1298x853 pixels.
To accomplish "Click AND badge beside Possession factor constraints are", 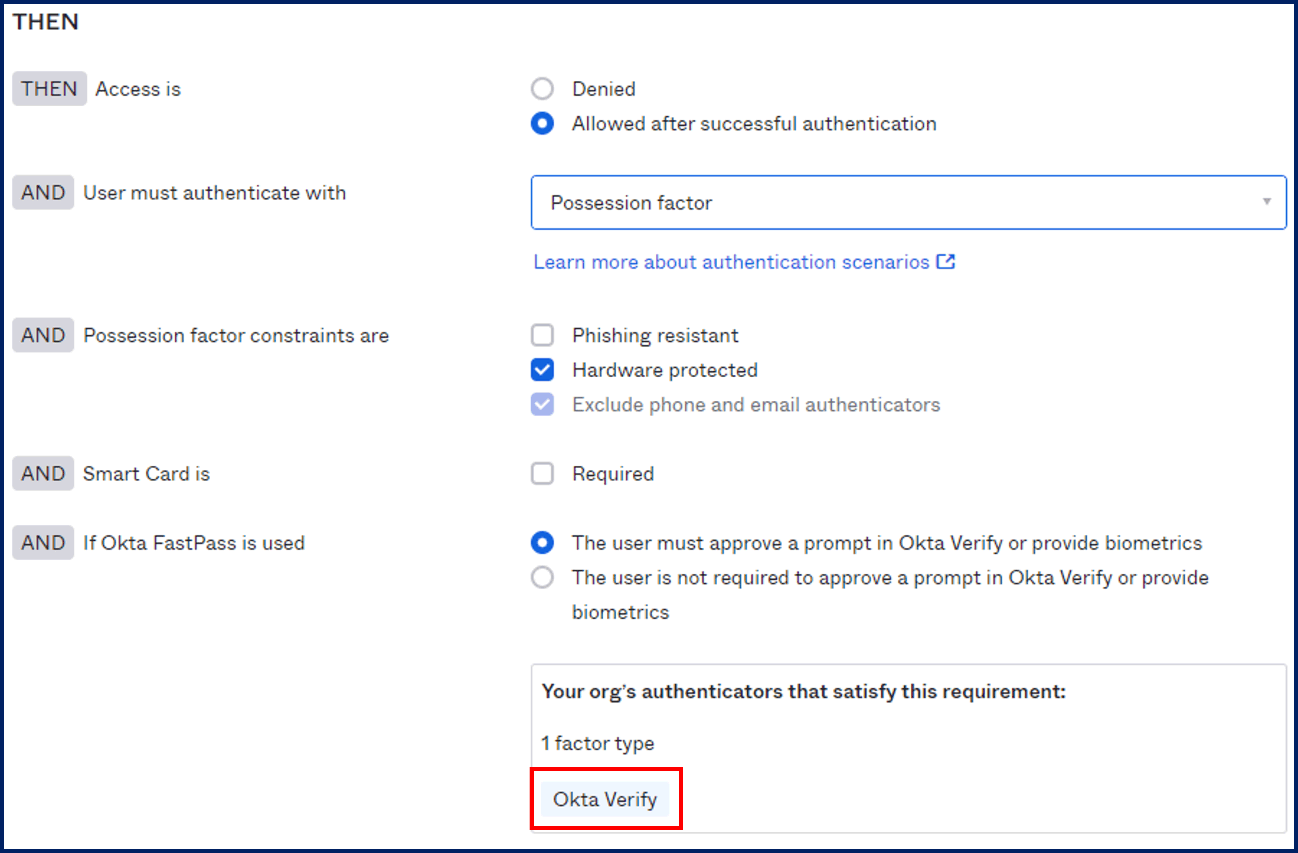I will pyautogui.click(x=43, y=336).
